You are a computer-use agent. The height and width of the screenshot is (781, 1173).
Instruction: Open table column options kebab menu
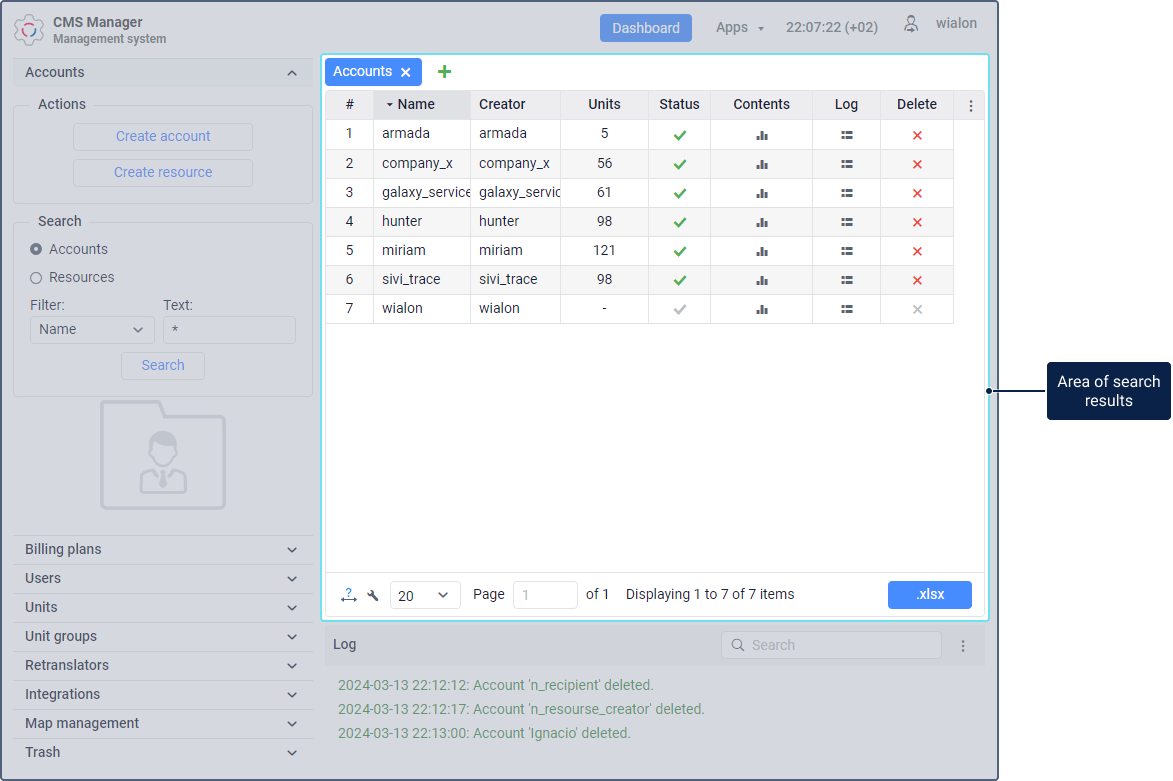971,106
